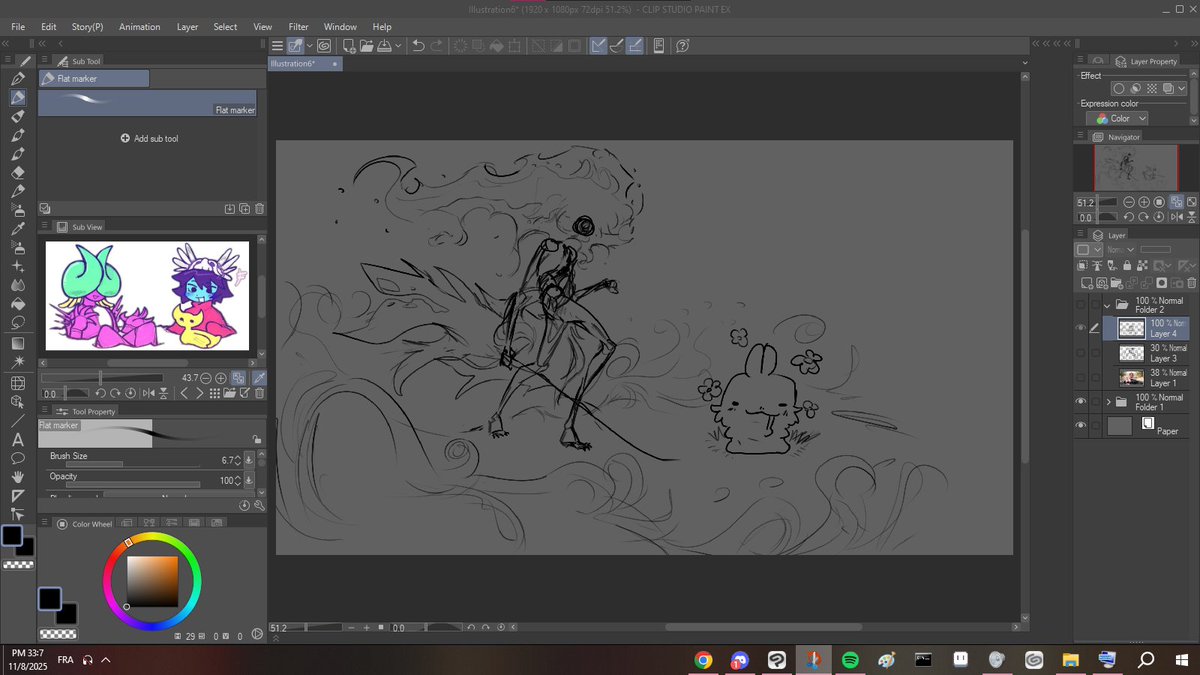Viewport: 1200px width, 675px height.
Task: Toggle the Lock layer padlock in the Layer panel
Action: point(1128,265)
